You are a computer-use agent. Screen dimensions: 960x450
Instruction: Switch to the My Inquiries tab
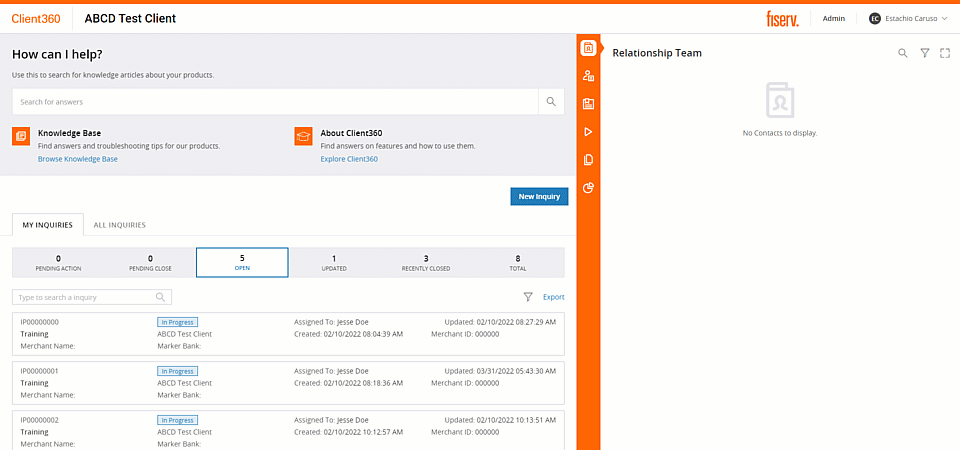click(x=48, y=225)
